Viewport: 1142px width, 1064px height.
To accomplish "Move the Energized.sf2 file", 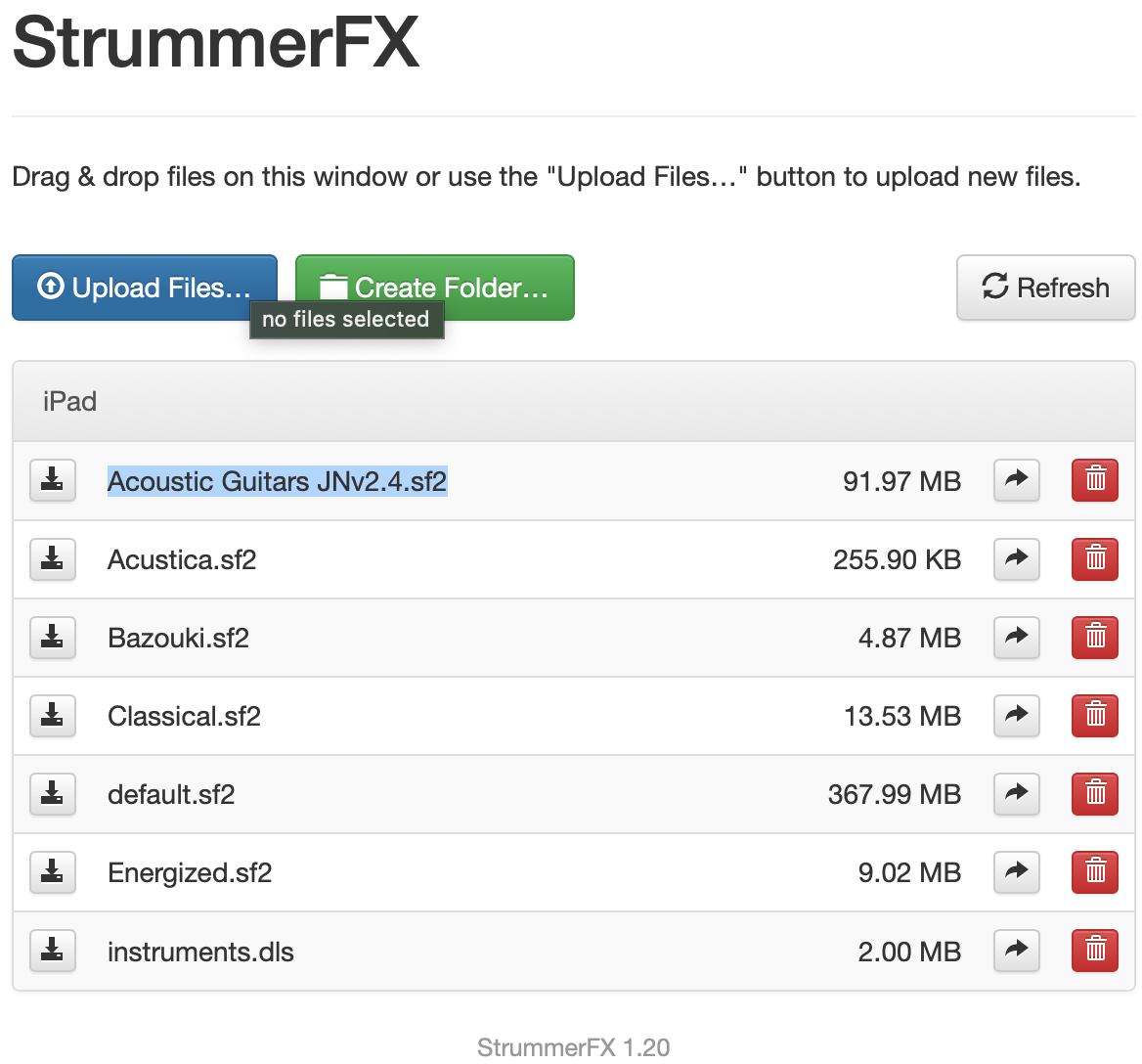I will pos(1017,871).
